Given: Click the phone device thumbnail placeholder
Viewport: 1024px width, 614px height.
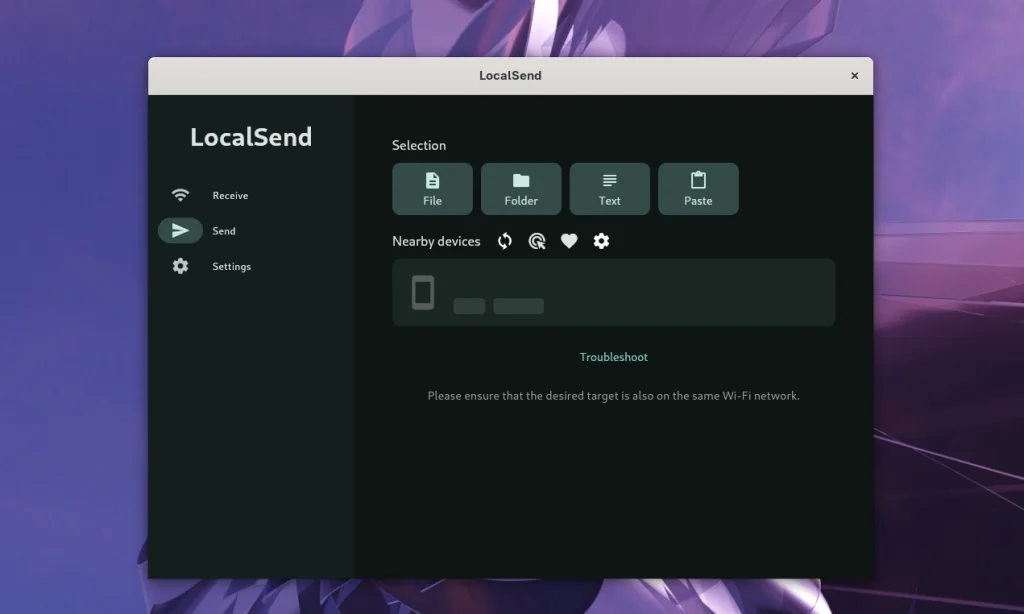Looking at the screenshot, I should click(x=423, y=292).
